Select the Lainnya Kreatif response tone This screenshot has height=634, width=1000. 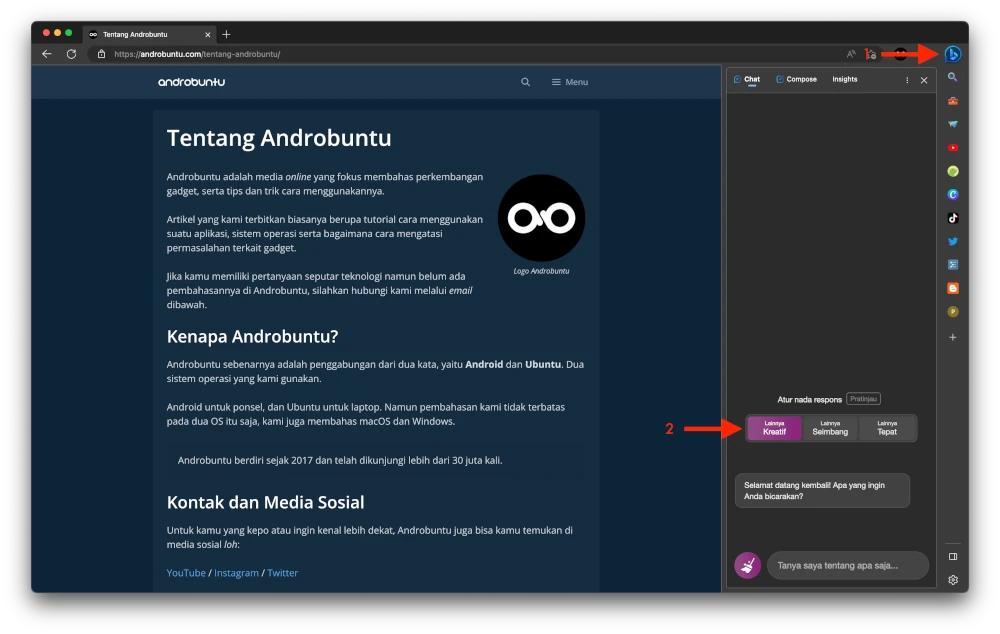(775, 428)
